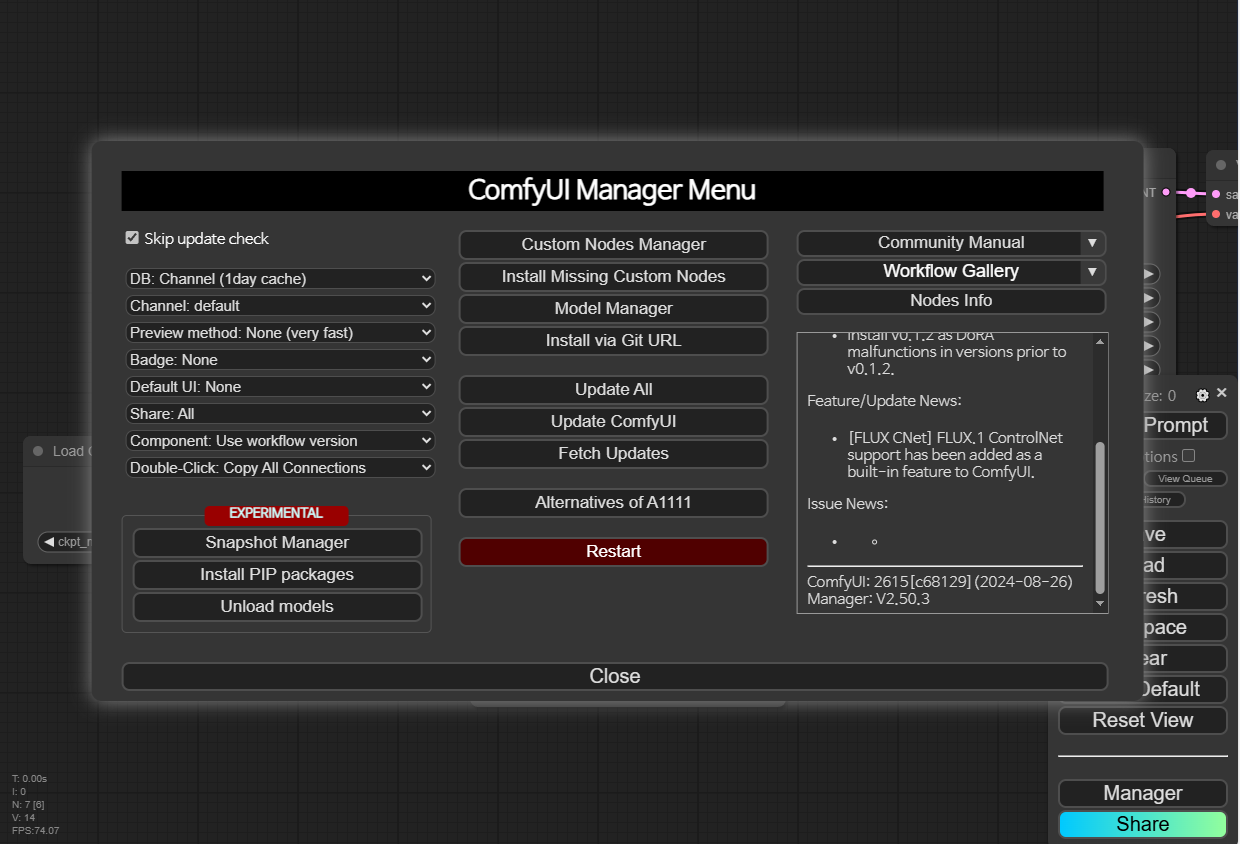Open the queue panel settings gear

pos(1202,395)
